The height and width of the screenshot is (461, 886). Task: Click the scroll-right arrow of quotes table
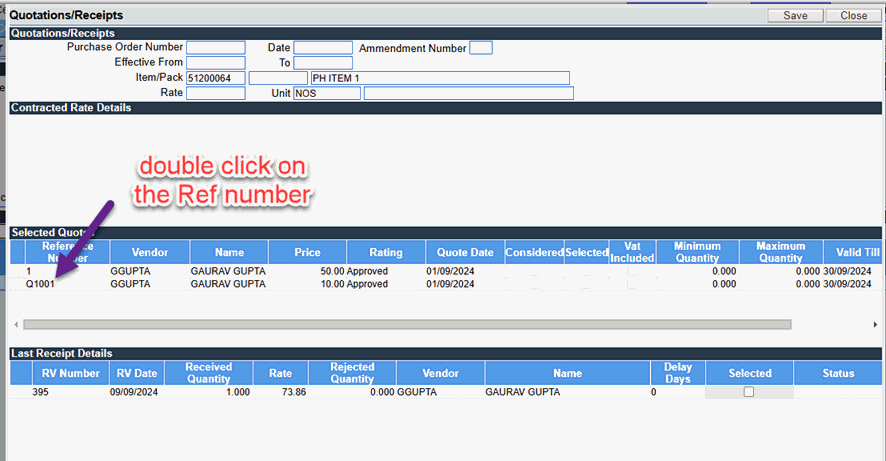click(x=875, y=324)
